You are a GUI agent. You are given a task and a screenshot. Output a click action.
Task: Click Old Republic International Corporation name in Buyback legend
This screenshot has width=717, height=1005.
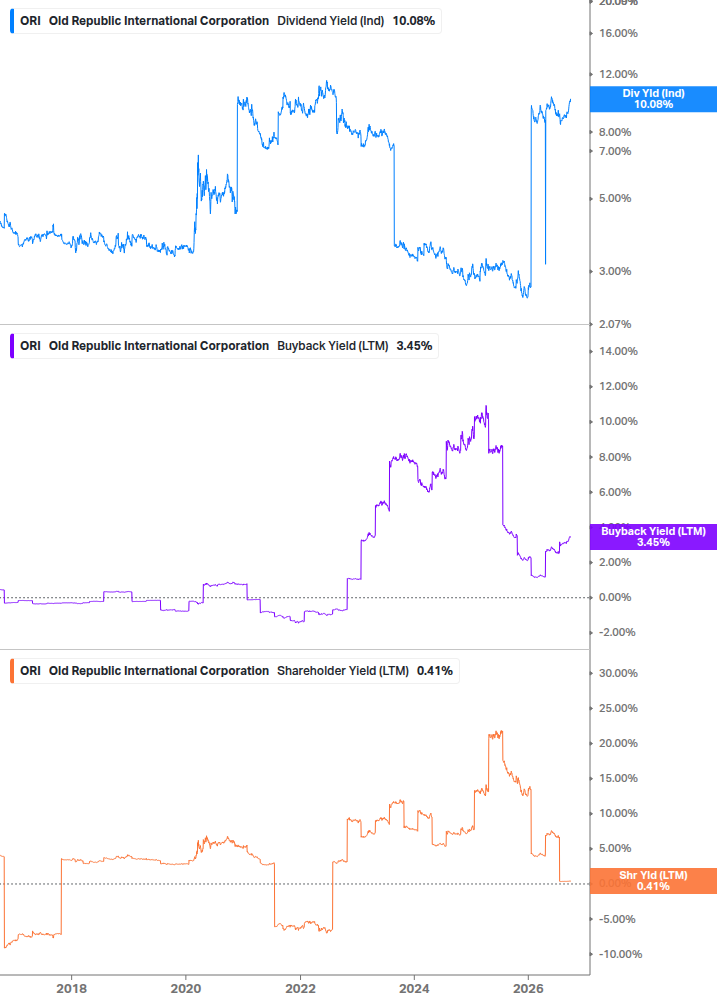159,346
